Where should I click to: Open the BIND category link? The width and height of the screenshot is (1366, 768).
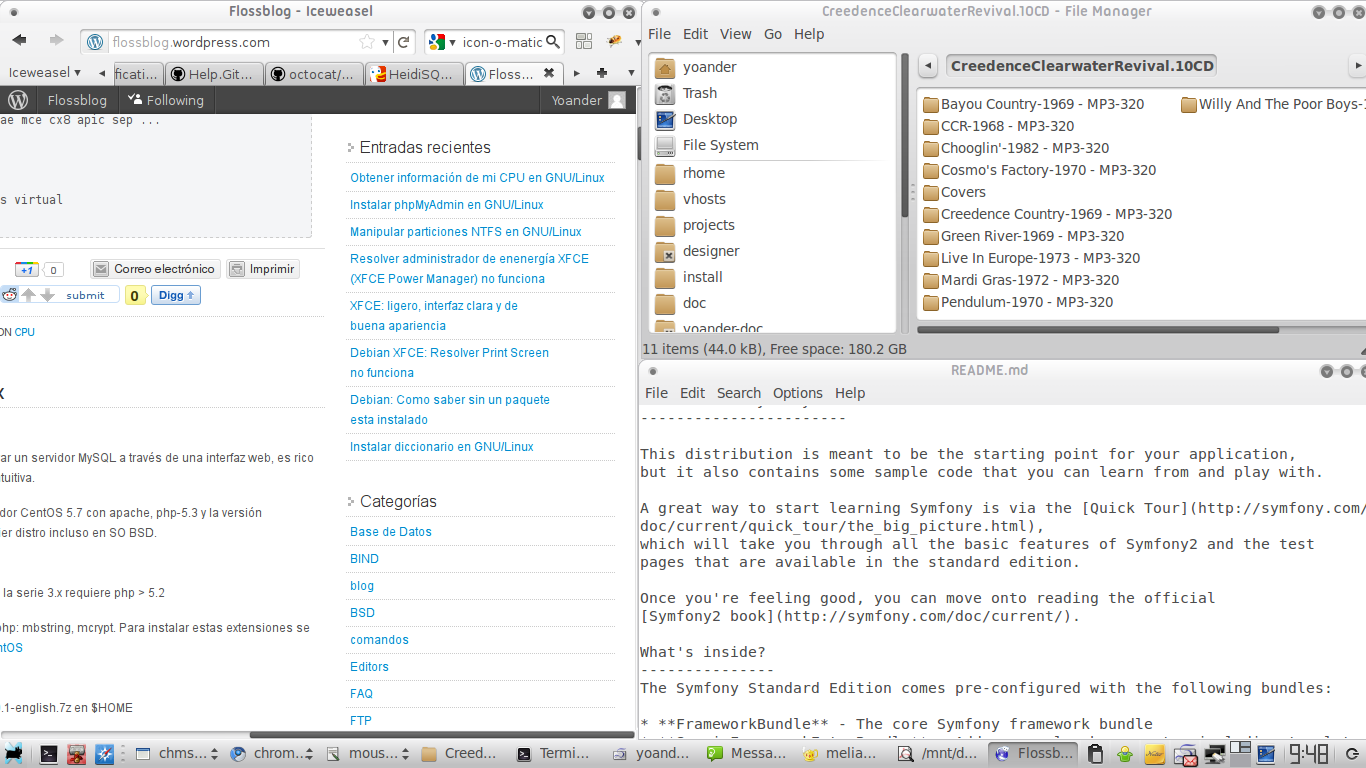(364, 559)
